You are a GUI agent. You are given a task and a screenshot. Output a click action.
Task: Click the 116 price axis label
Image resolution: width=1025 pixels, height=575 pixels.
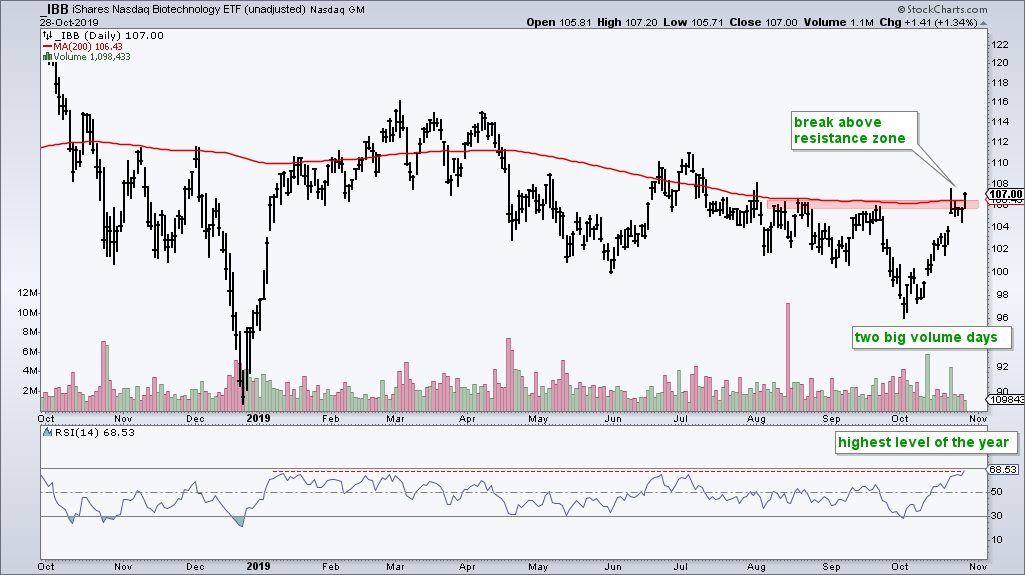tap(1000, 103)
